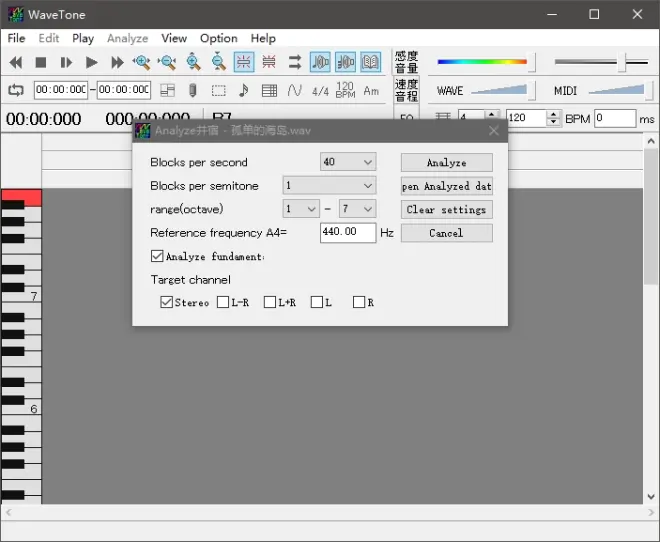
Task: Click the vertical scrollbar down arrow
Action: point(651,497)
